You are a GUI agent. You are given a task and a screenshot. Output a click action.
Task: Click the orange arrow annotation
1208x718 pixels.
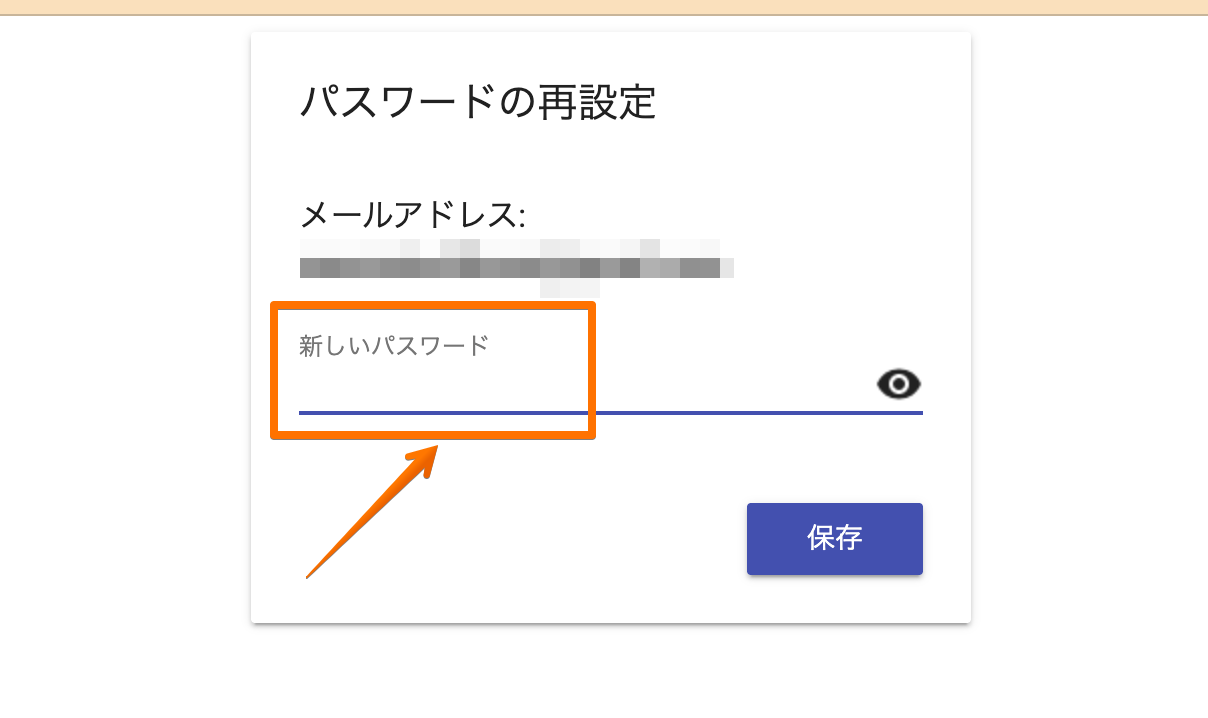372,511
